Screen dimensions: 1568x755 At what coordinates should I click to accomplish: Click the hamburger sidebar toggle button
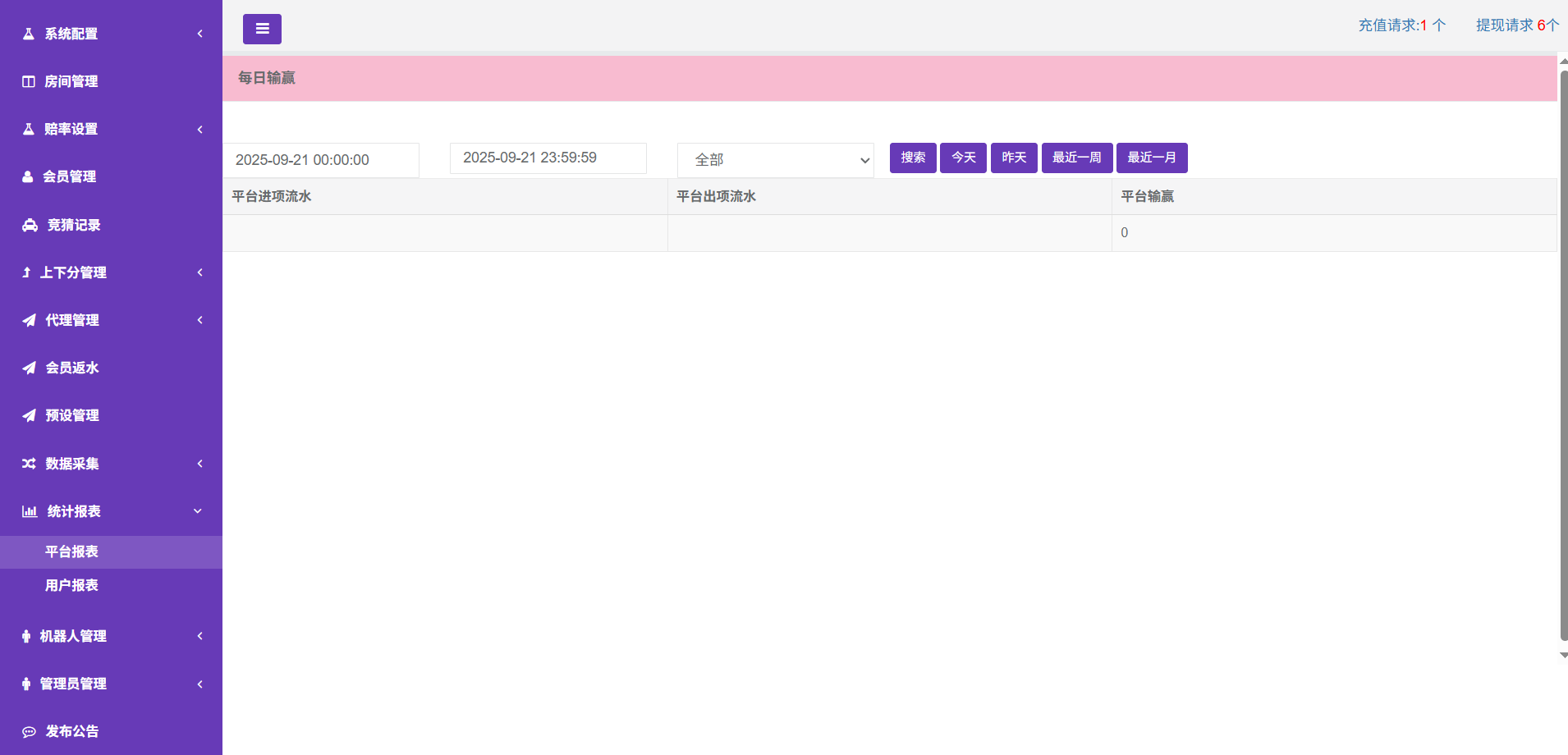point(262,29)
